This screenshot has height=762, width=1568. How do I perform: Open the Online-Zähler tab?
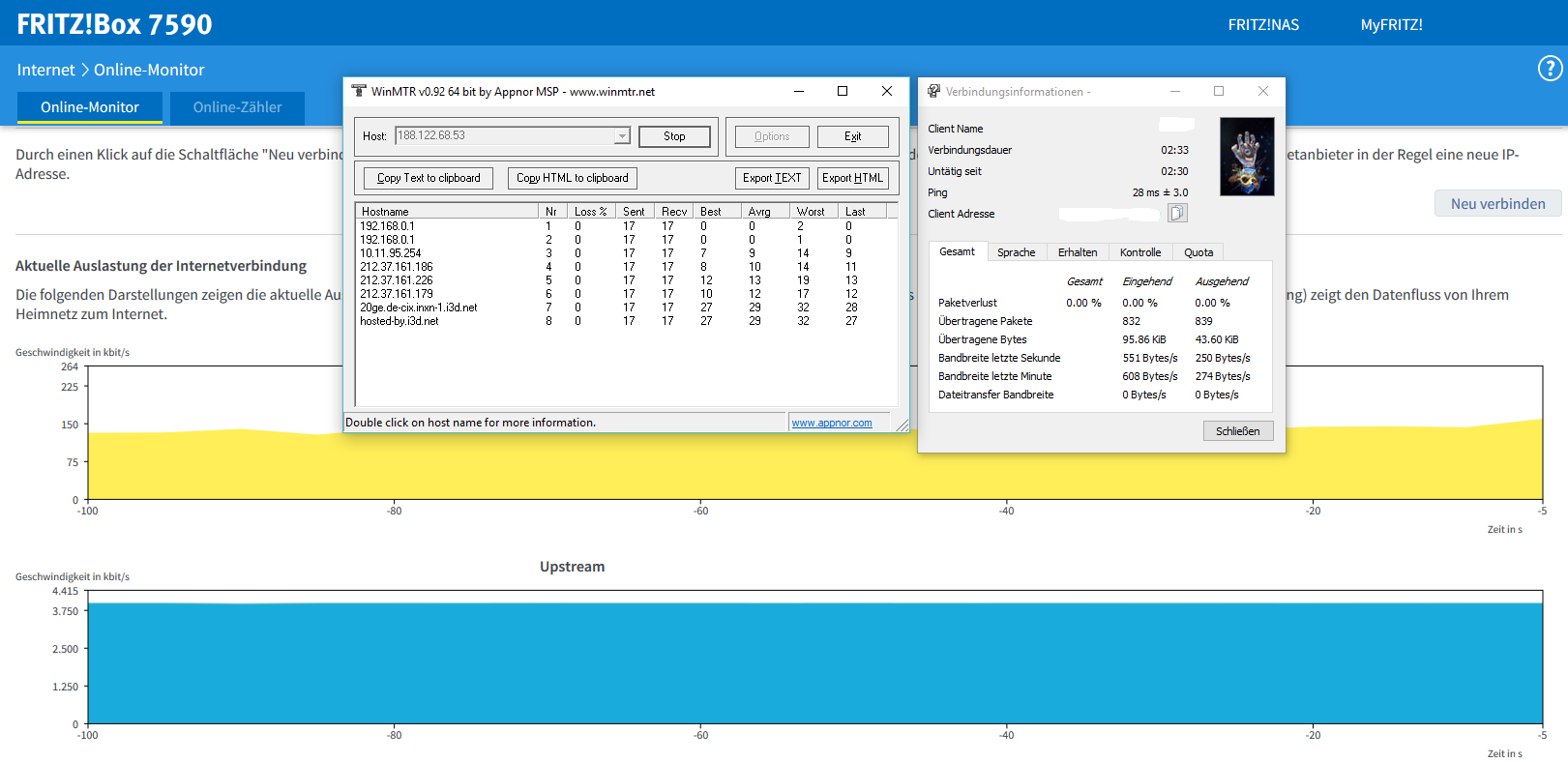[x=237, y=107]
